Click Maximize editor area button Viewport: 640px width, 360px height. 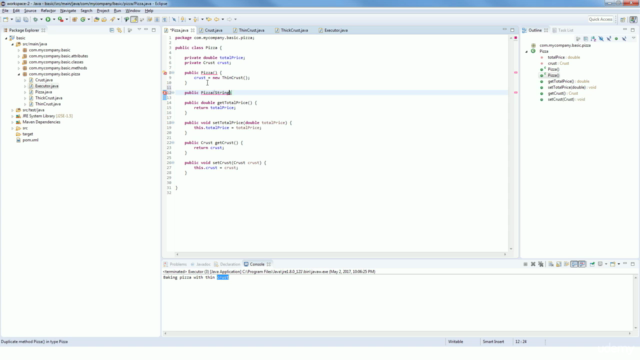tap(512, 30)
